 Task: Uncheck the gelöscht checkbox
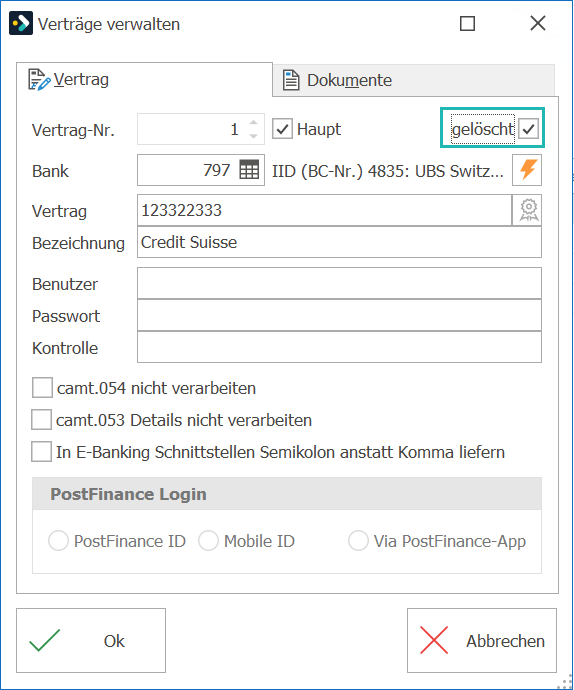tap(529, 129)
